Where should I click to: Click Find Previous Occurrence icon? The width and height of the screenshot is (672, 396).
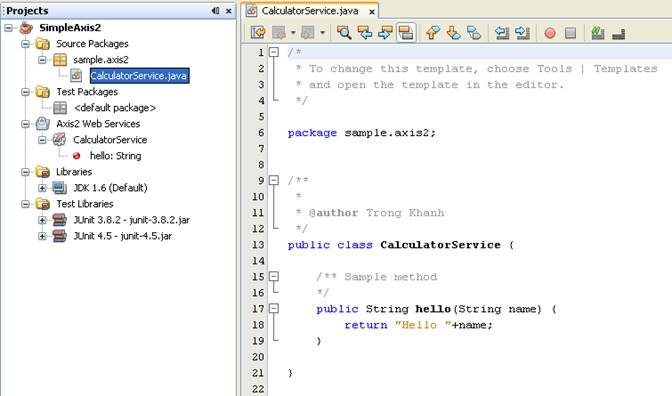click(x=364, y=33)
